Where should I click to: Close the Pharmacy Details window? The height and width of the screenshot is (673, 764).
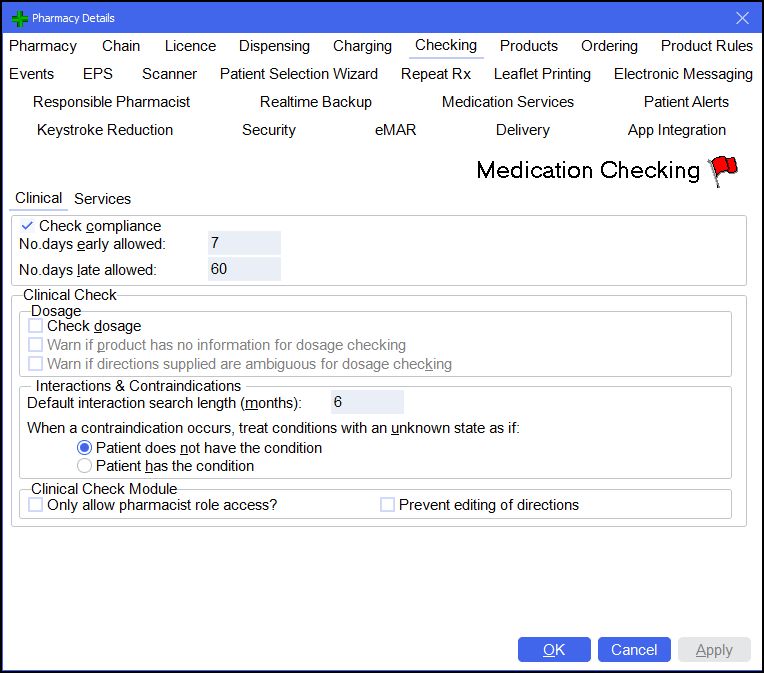pyautogui.click(x=742, y=18)
